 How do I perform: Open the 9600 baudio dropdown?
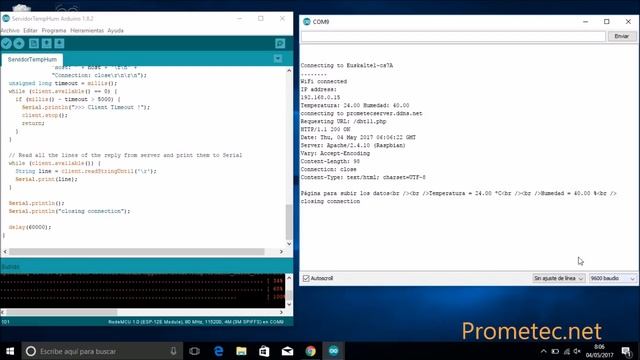pyautogui.click(x=613, y=278)
